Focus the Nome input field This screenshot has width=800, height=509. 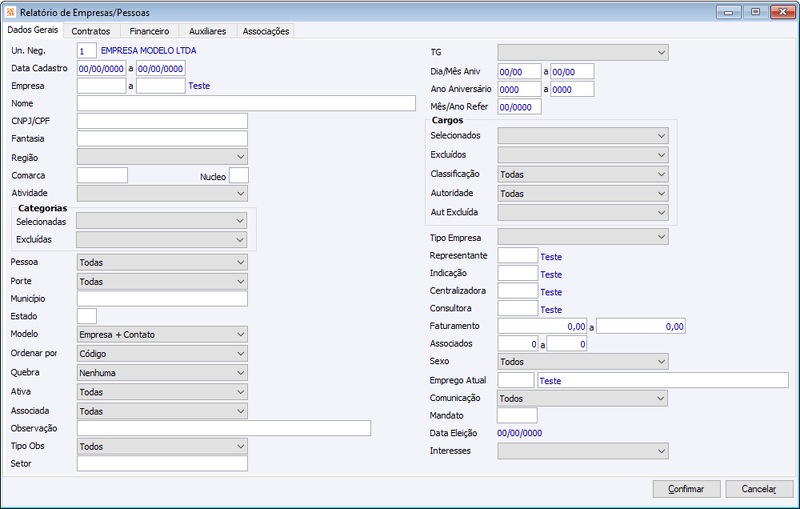click(x=246, y=103)
